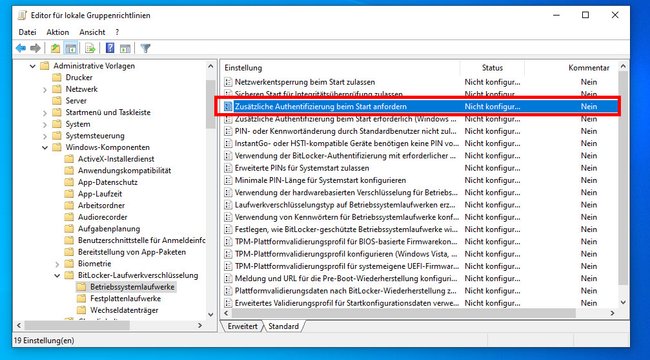Click the Server folder icon
The width and height of the screenshot is (650, 360).
click(57, 101)
